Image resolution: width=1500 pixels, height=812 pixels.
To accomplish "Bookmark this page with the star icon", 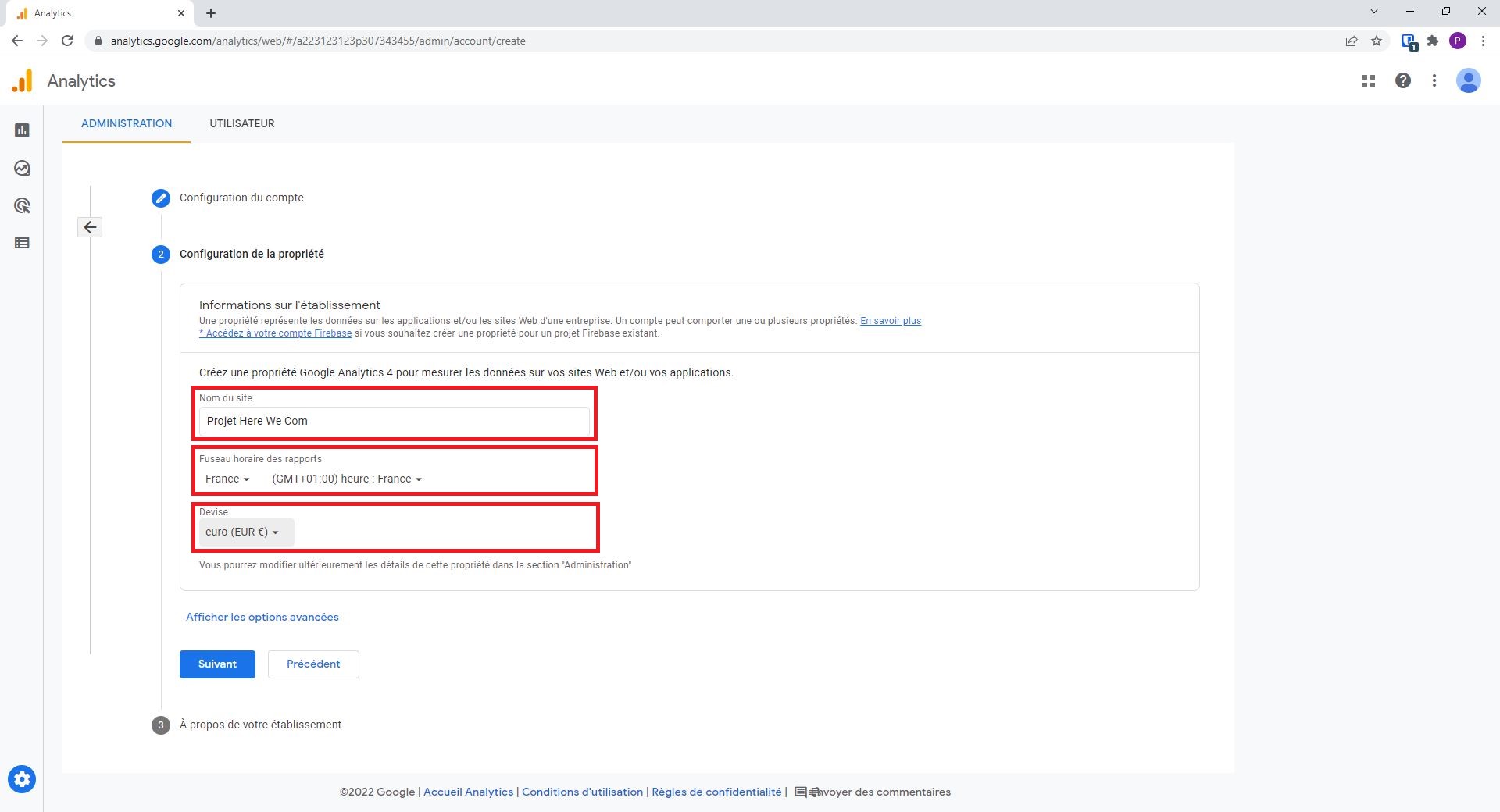I will (1377, 41).
